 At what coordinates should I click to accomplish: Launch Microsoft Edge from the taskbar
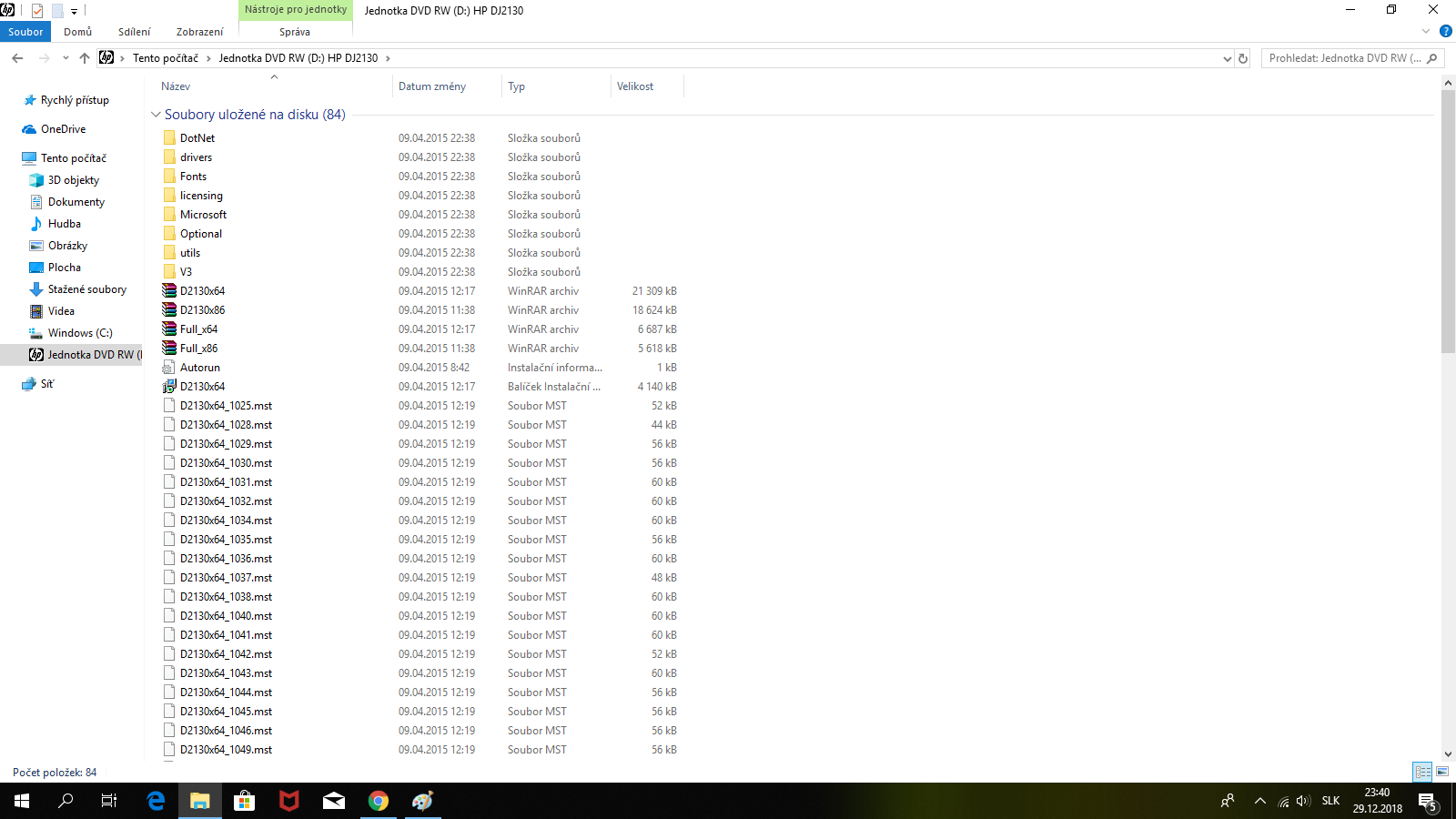156,801
